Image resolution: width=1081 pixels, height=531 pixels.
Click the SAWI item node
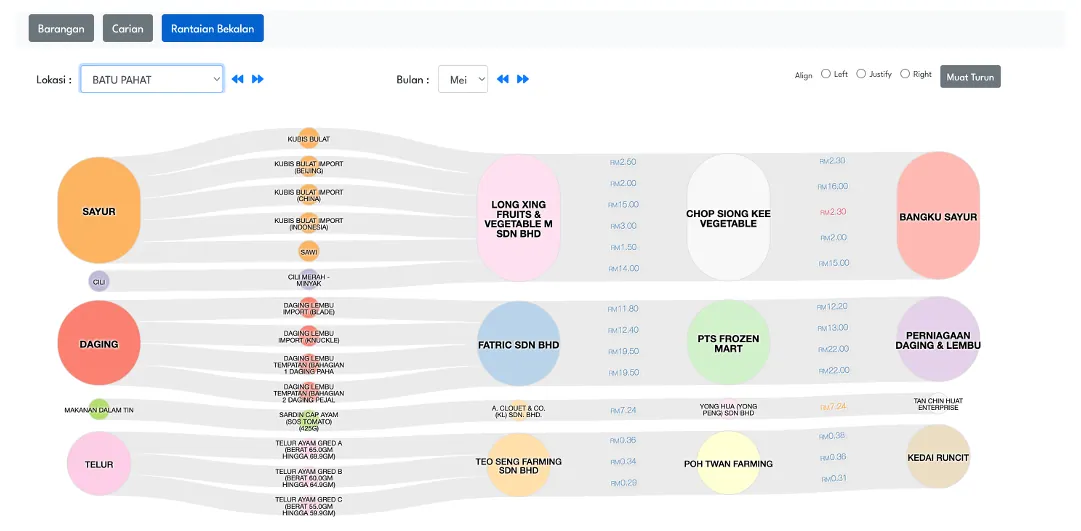point(309,251)
